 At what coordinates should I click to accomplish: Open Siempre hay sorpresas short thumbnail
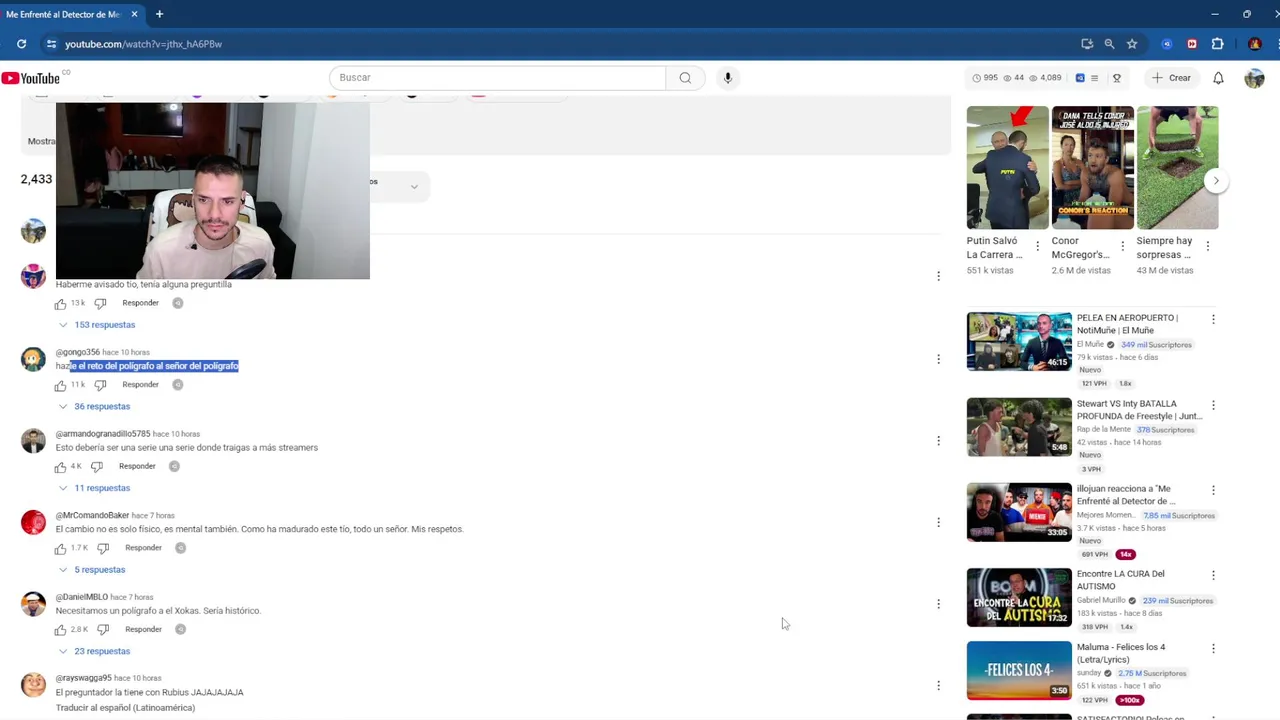pos(1177,167)
